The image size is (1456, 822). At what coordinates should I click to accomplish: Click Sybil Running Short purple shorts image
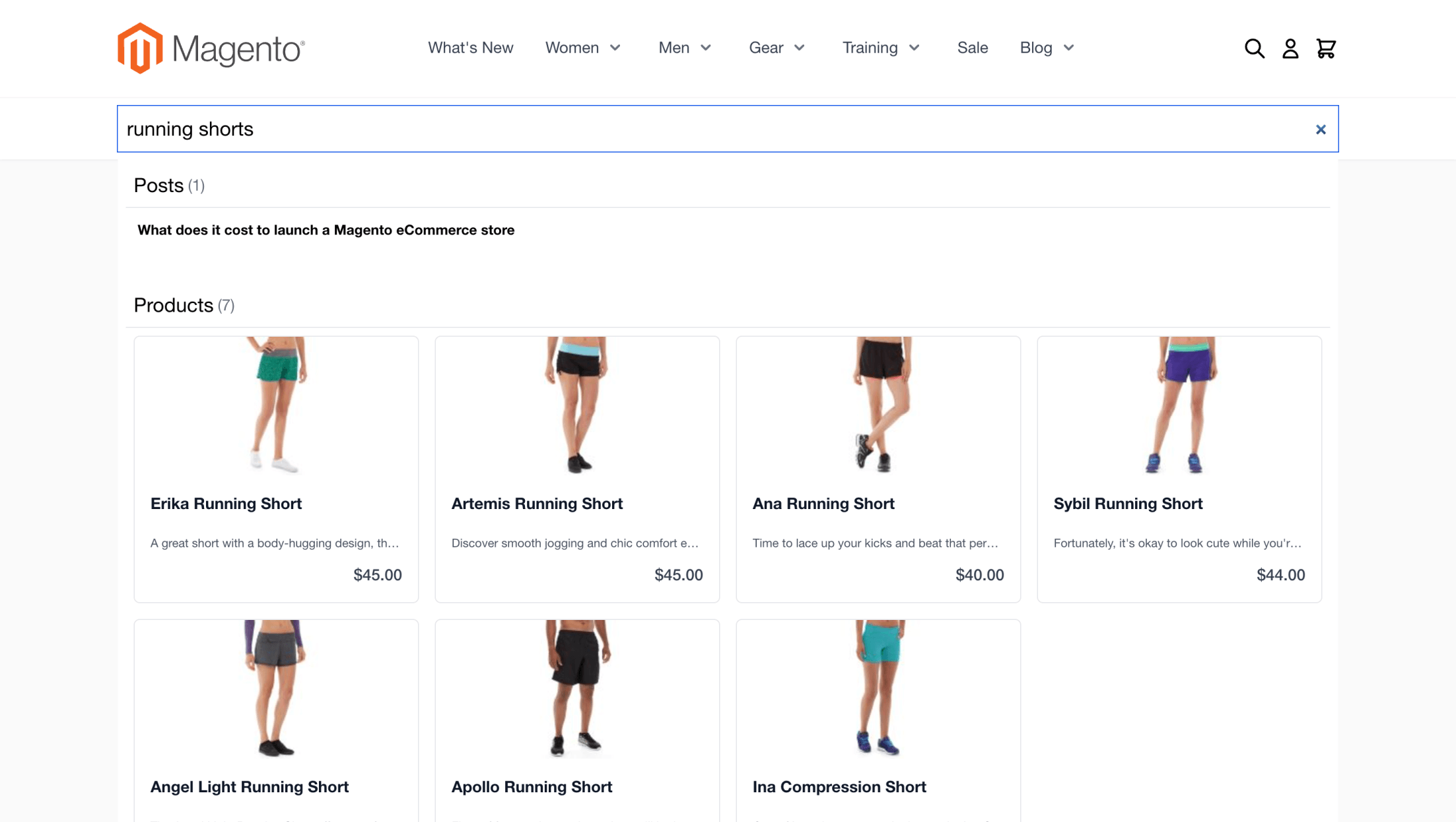click(1179, 405)
